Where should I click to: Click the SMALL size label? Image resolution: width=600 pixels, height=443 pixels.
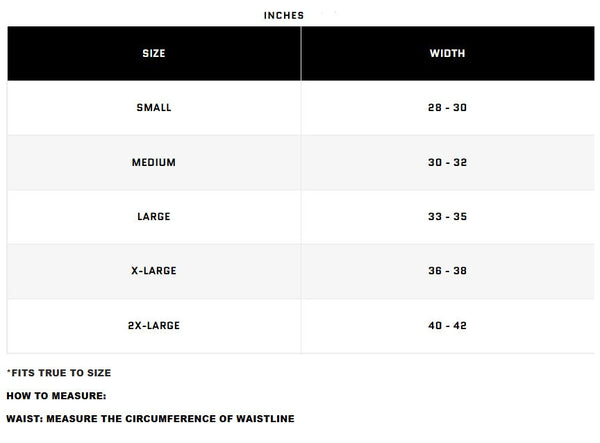click(153, 108)
